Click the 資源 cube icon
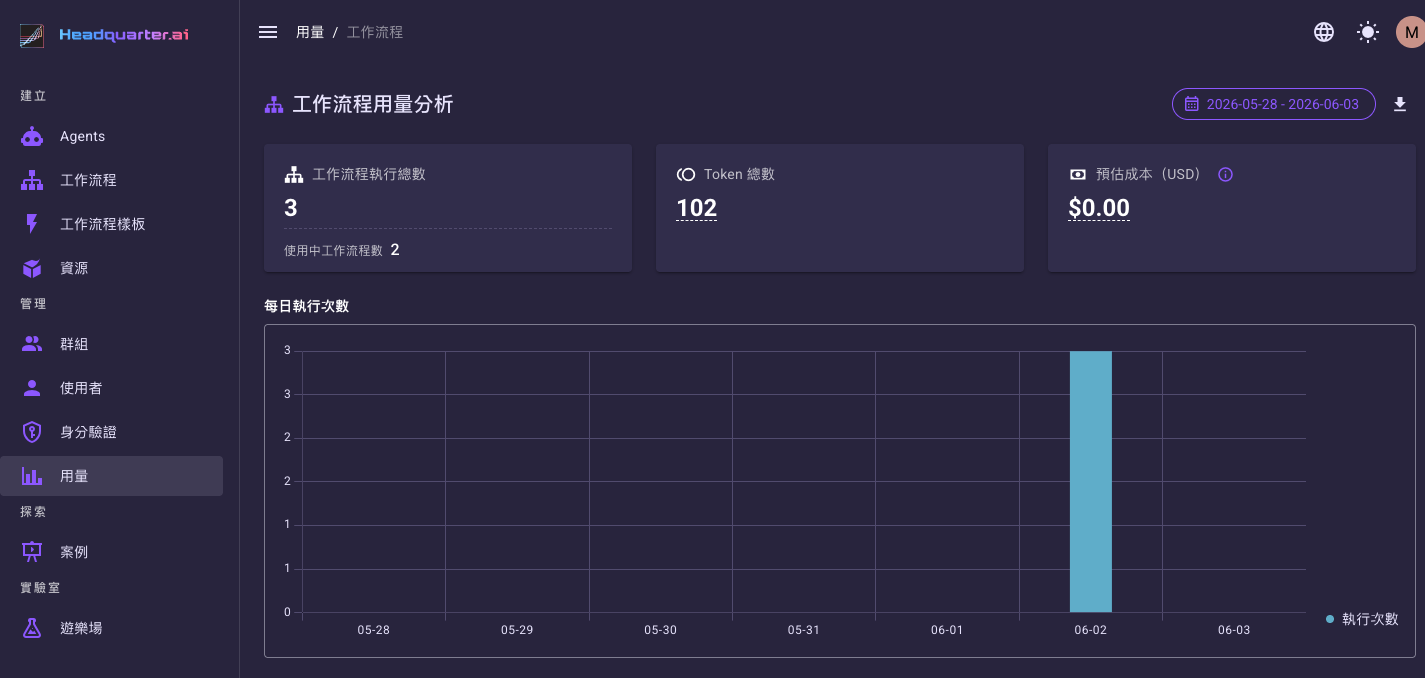Screen dimensions: 1425x678 pyautogui.click(x=32, y=268)
